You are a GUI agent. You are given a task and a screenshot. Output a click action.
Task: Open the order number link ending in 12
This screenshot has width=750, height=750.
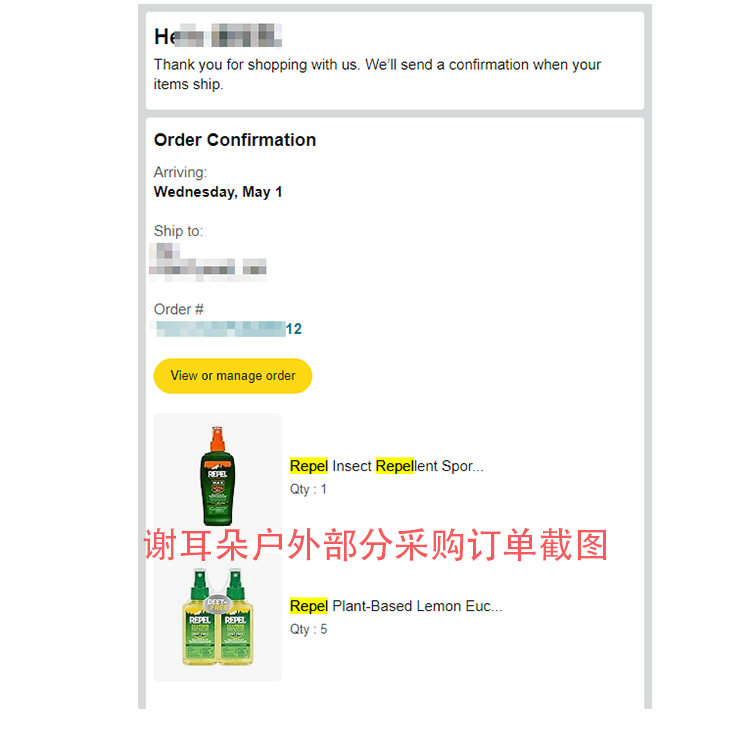[228, 329]
